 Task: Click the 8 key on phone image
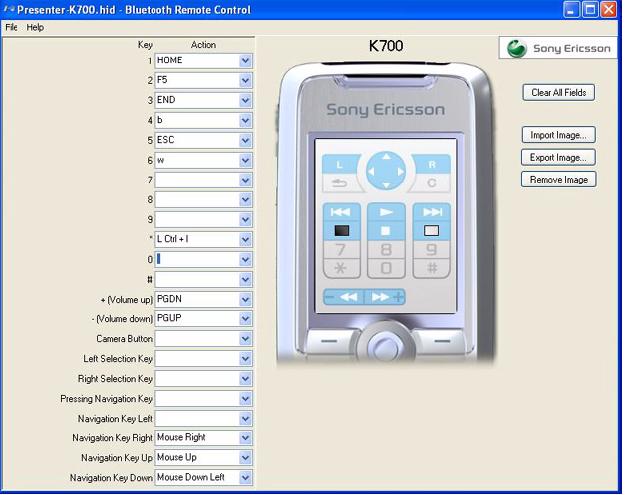tap(386, 249)
